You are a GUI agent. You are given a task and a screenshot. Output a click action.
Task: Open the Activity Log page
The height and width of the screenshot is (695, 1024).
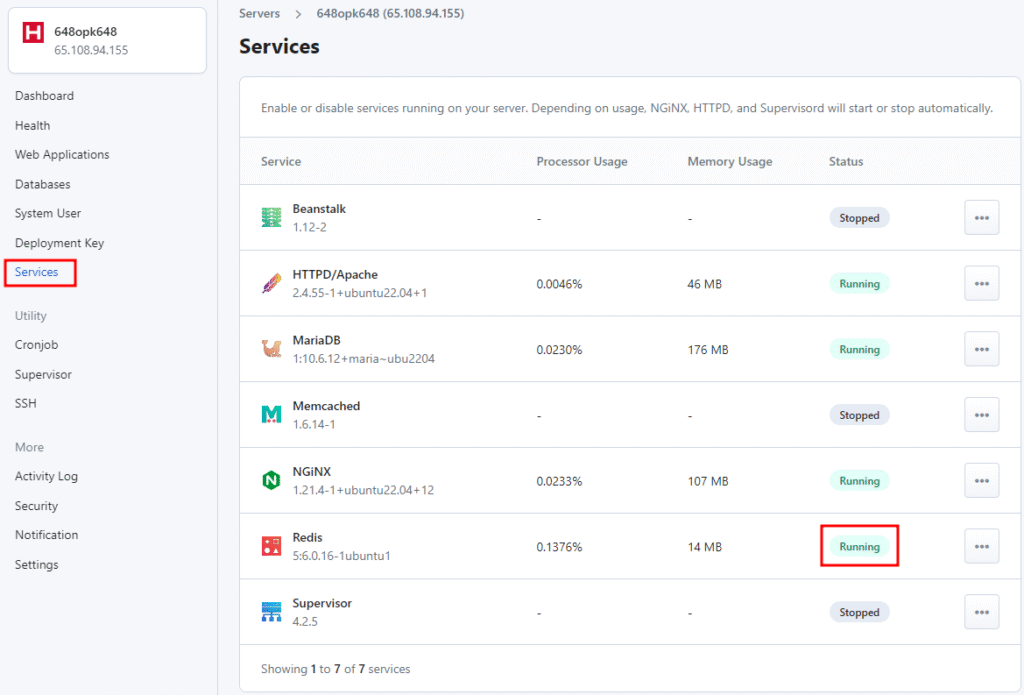click(46, 476)
